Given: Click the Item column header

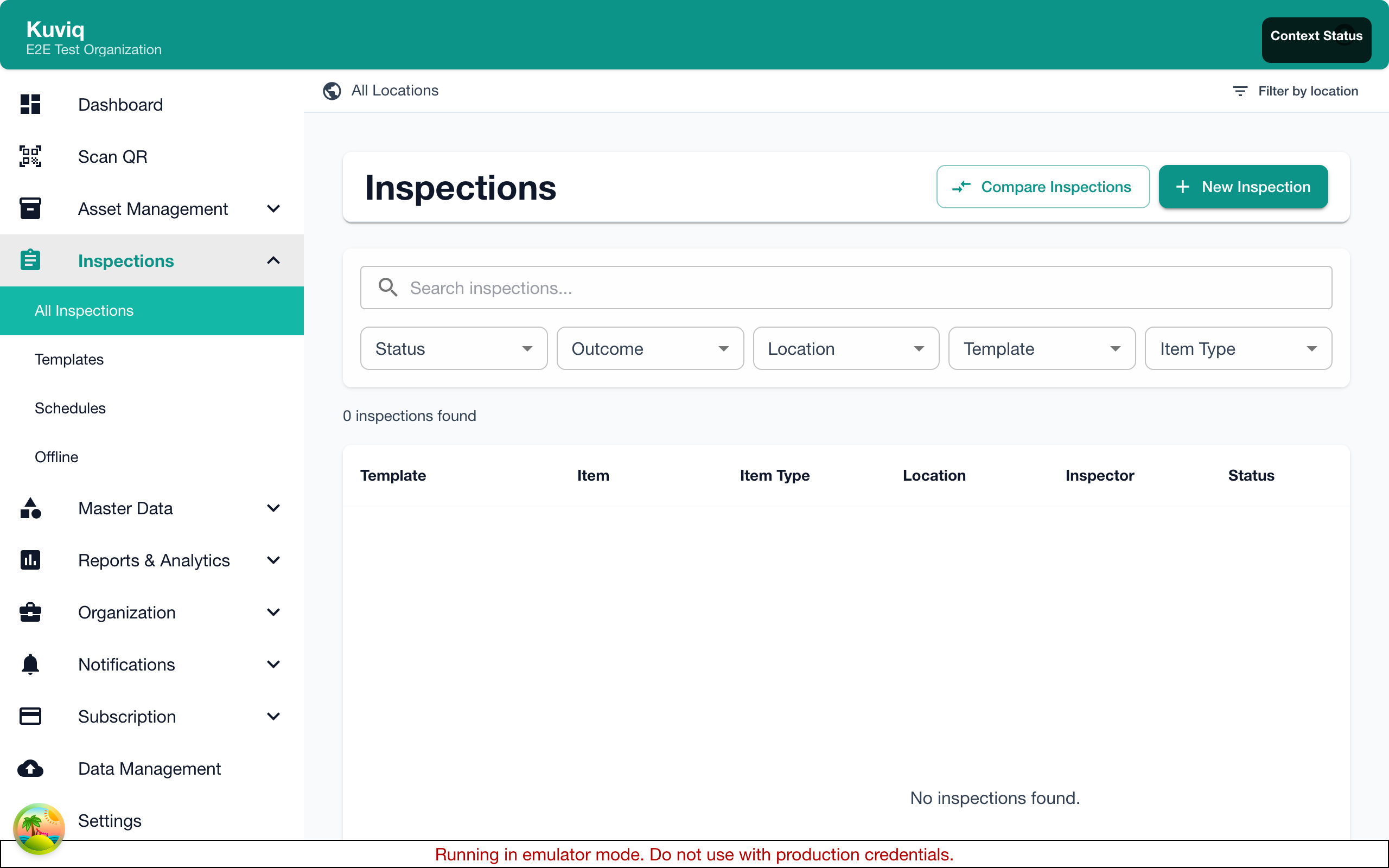Looking at the screenshot, I should click(593, 475).
